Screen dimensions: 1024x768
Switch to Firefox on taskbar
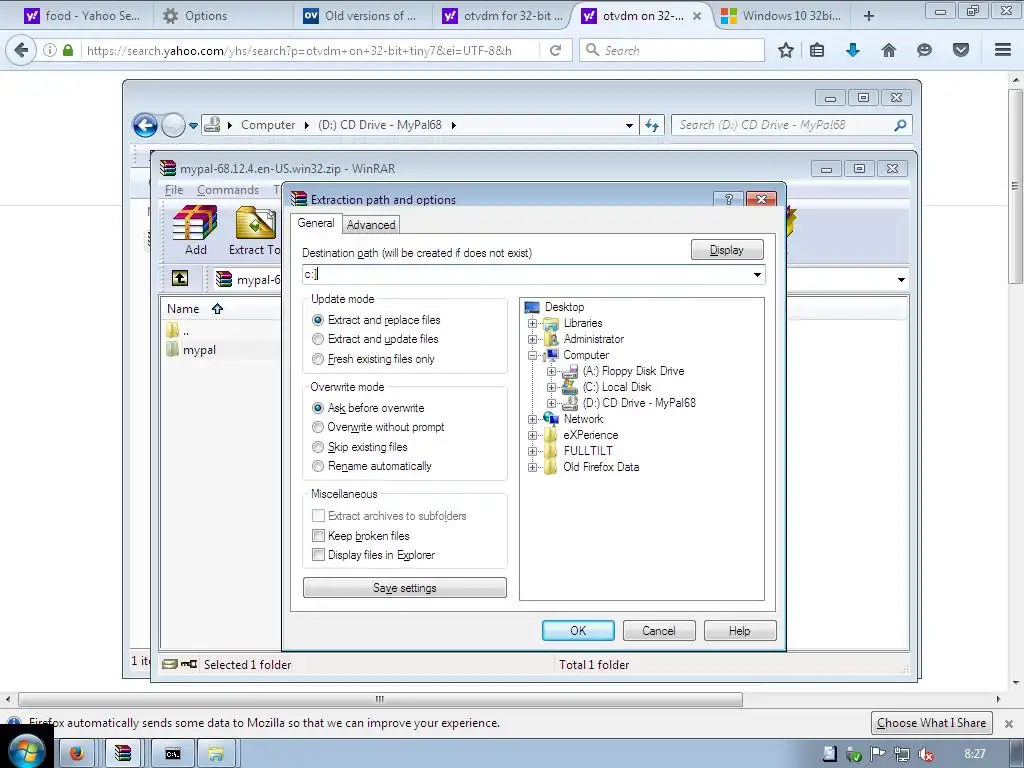click(x=77, y=754)
